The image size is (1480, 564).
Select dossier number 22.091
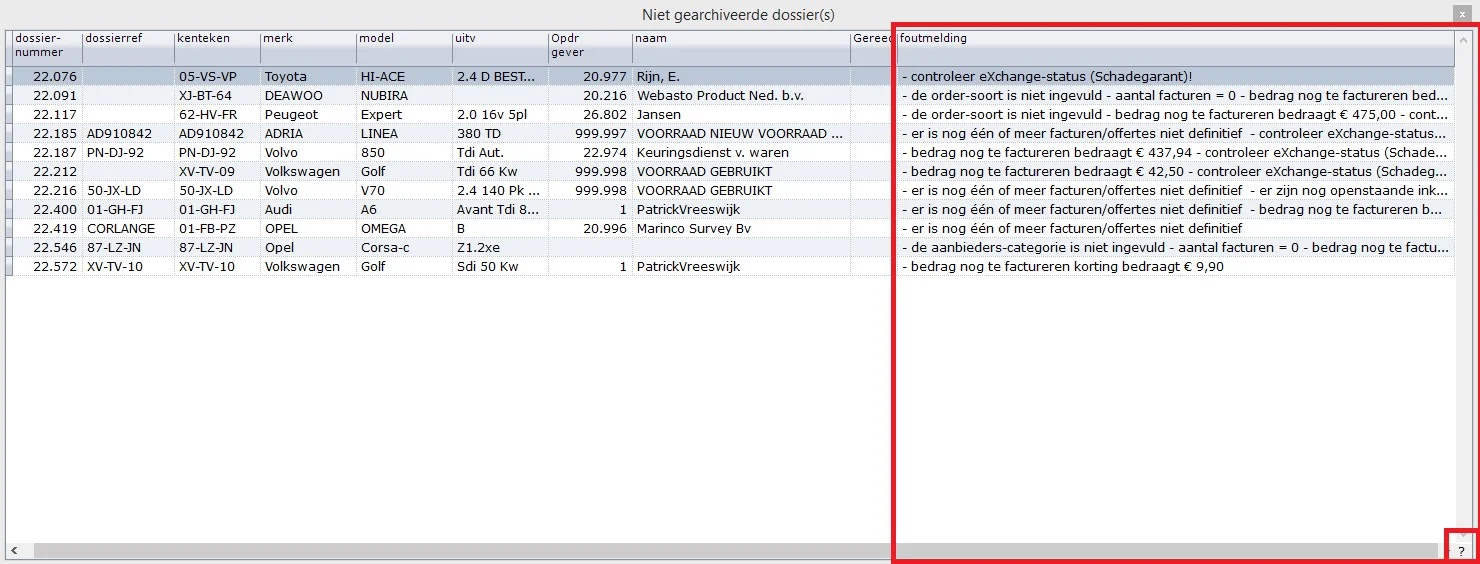(54, 95)
